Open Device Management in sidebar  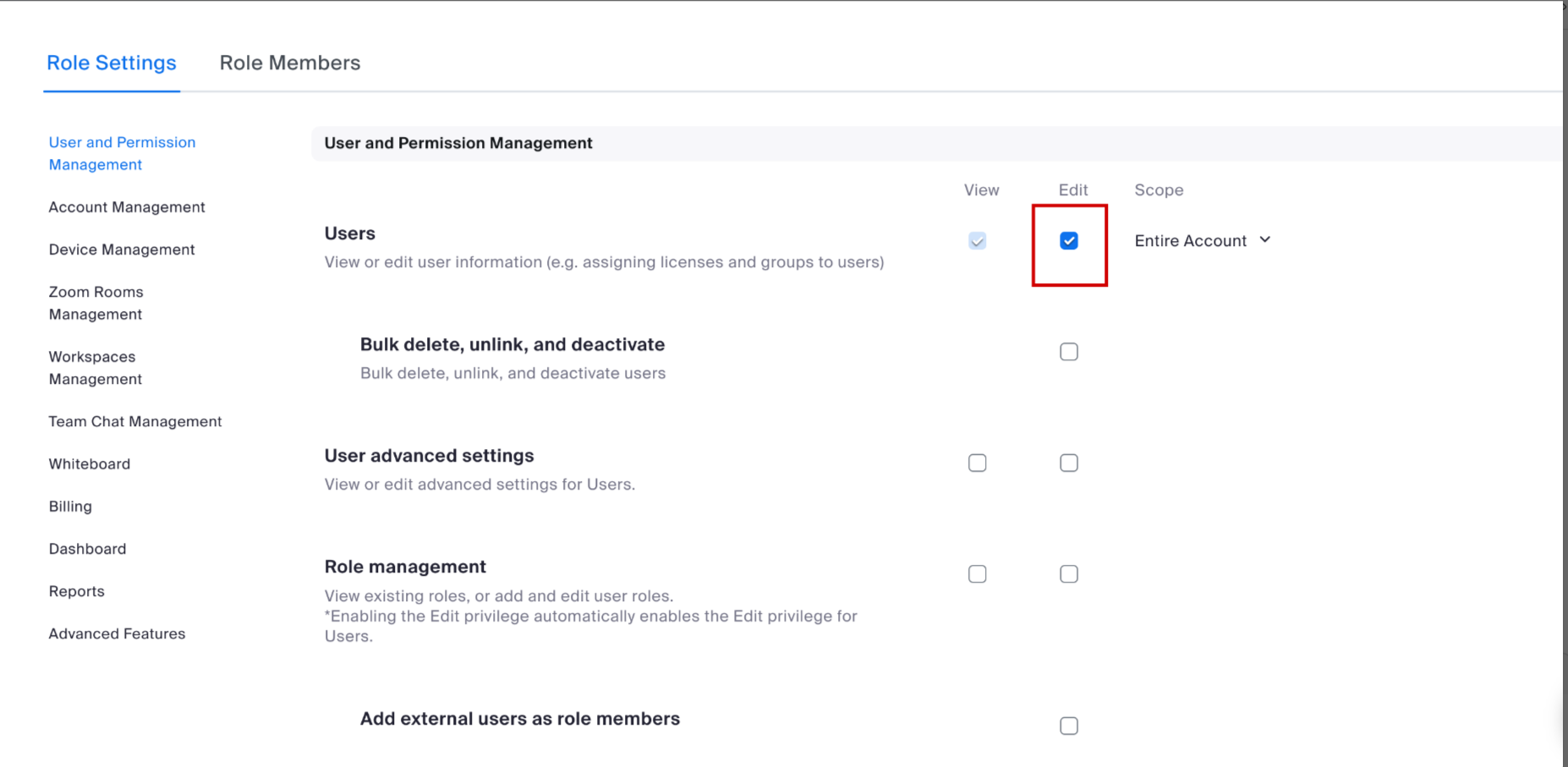coord(122,249)
